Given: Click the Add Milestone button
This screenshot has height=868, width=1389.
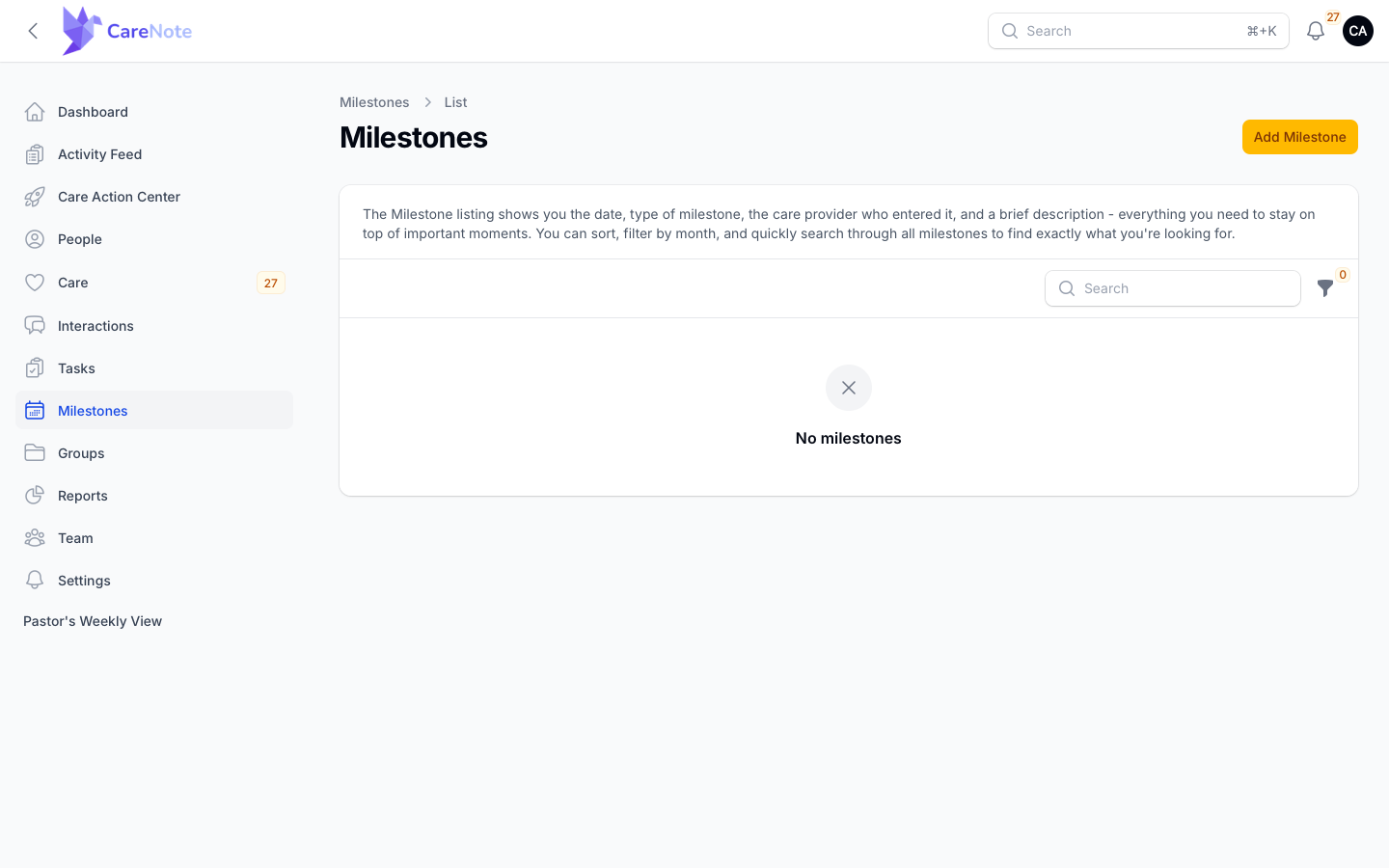Looking at the screenshot, I should (1299, 137).
